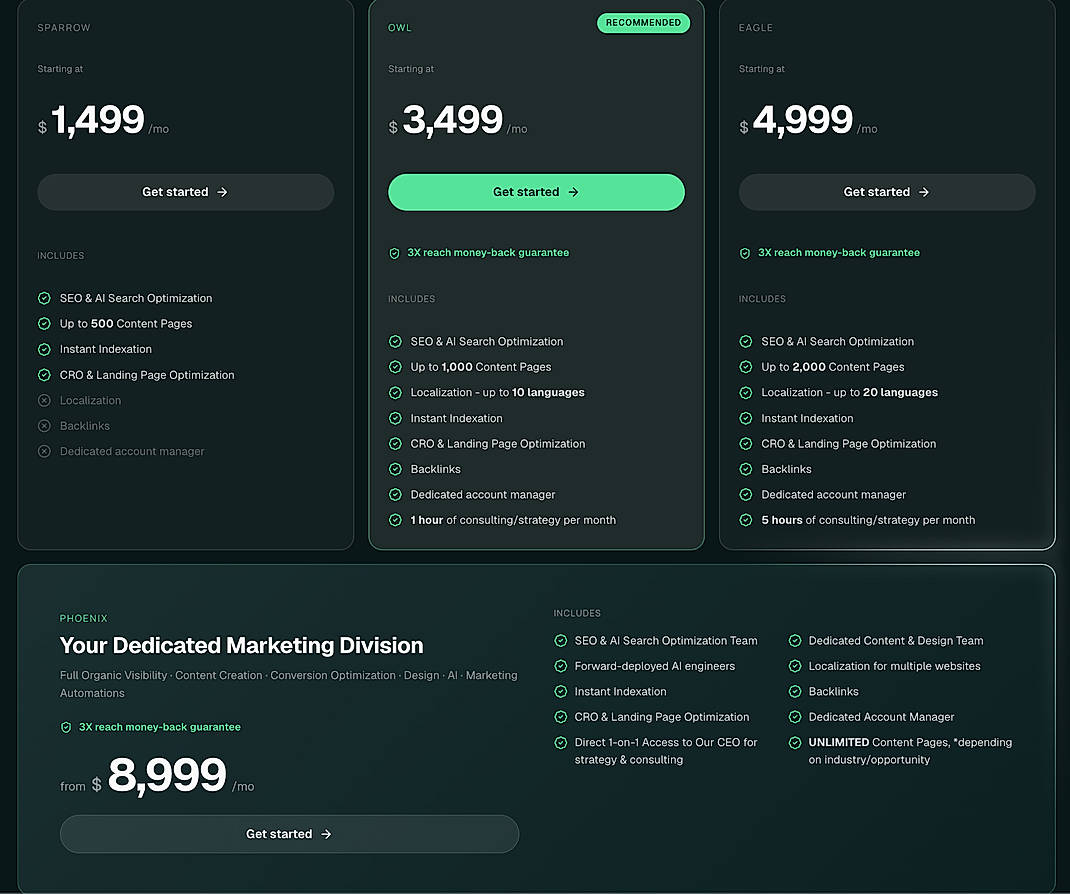Click the Full Organic Visibility description text
The image size is (1070, 894).
[x=289, y=684]
